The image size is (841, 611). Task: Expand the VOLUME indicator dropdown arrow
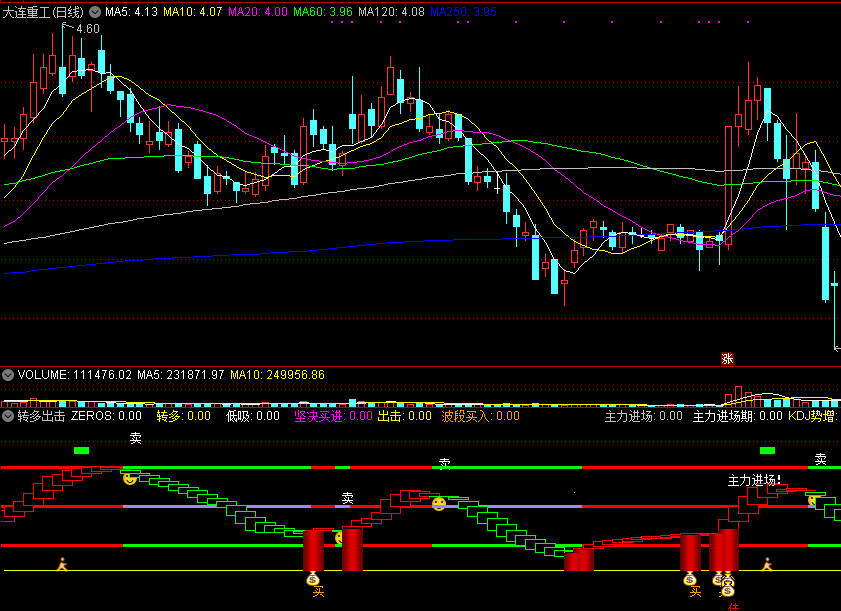pos(8,375)
